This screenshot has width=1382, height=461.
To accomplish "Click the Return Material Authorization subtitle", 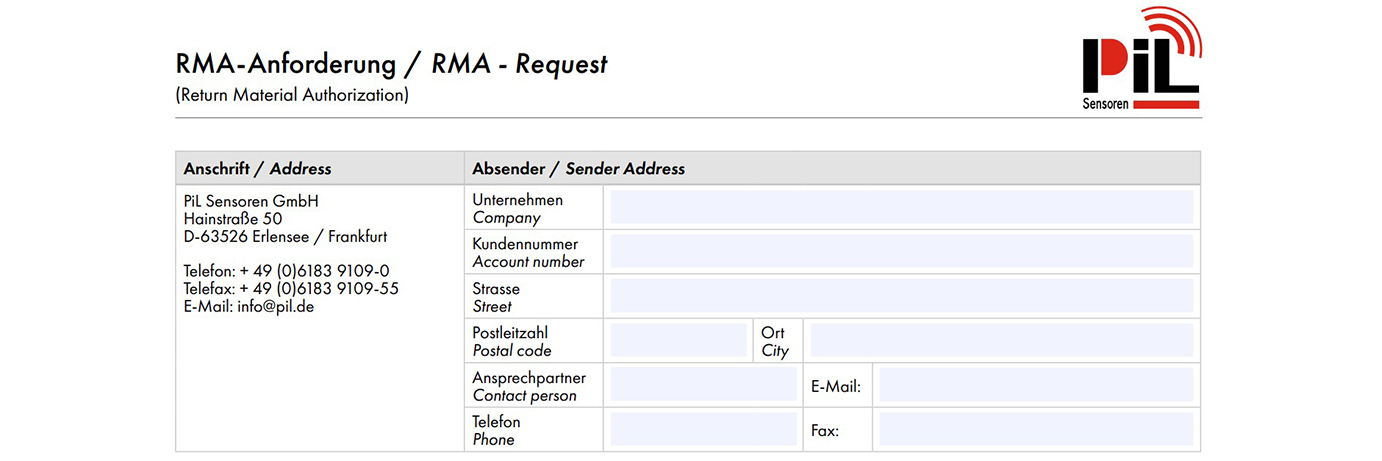I will (292, 96).
